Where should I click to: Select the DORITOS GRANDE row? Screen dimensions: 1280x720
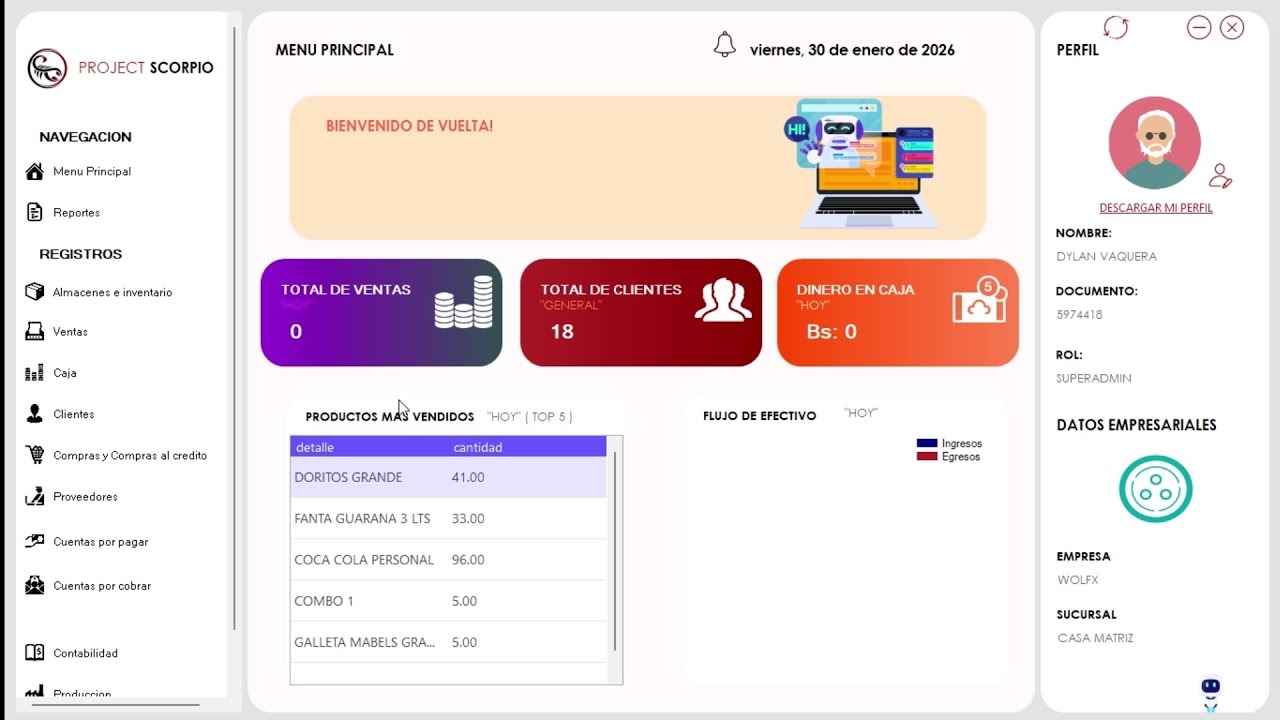448,477
